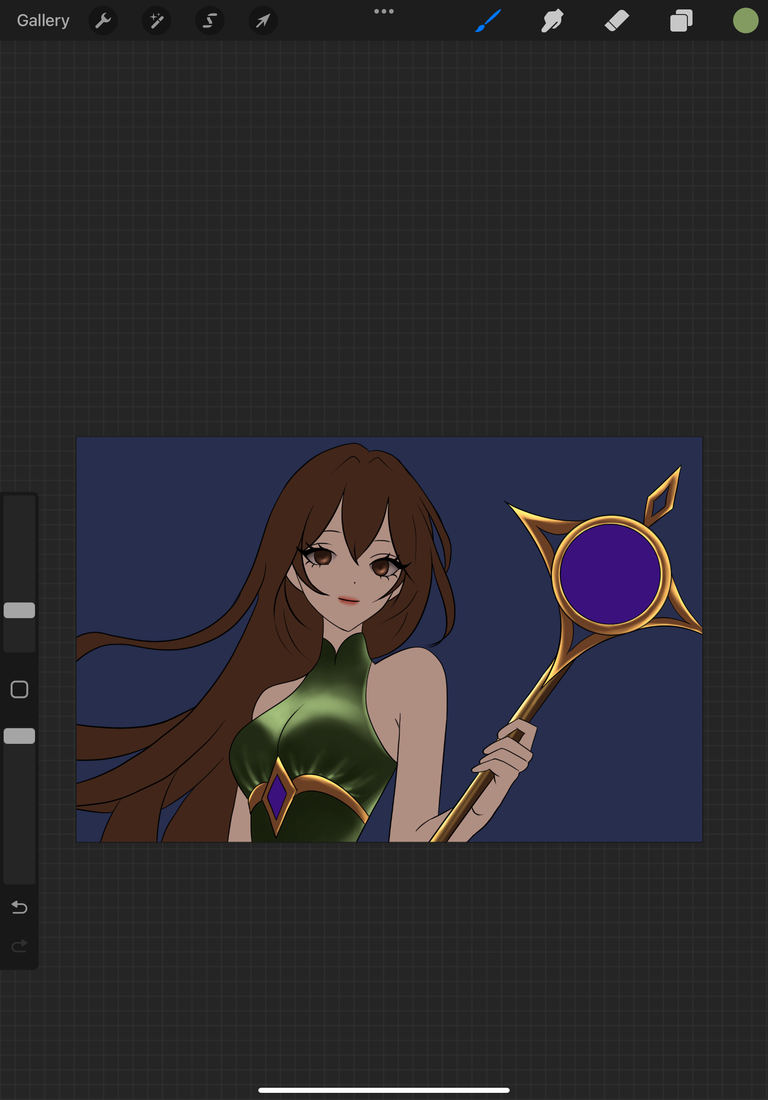This screenshot has width=768, height=1100.
Task: Activate the Transform arrow tool
Action: coord(263,20)
